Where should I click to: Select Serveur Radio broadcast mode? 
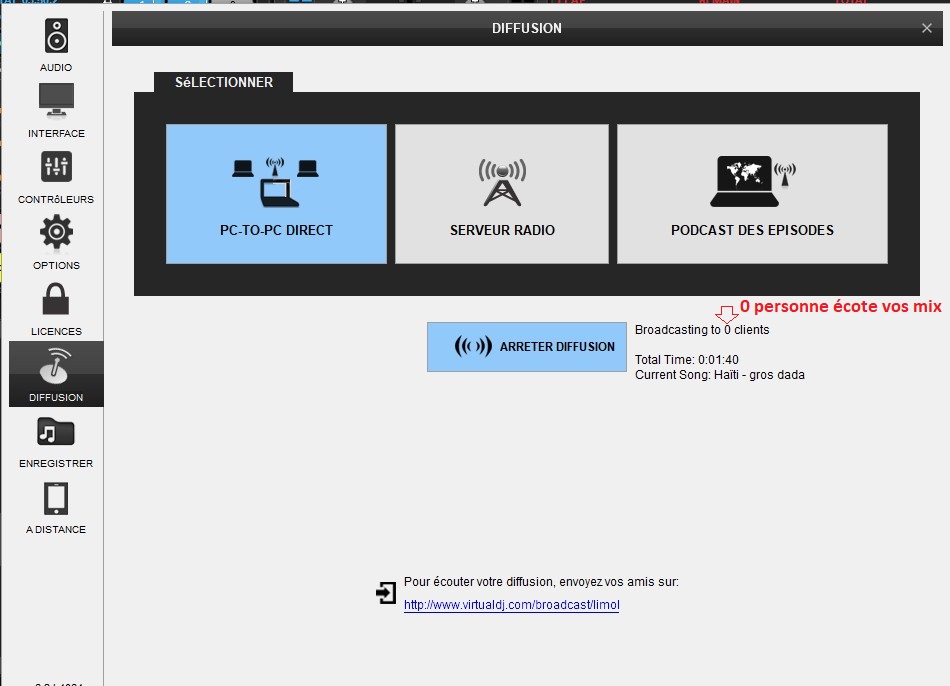click(502, 194)
